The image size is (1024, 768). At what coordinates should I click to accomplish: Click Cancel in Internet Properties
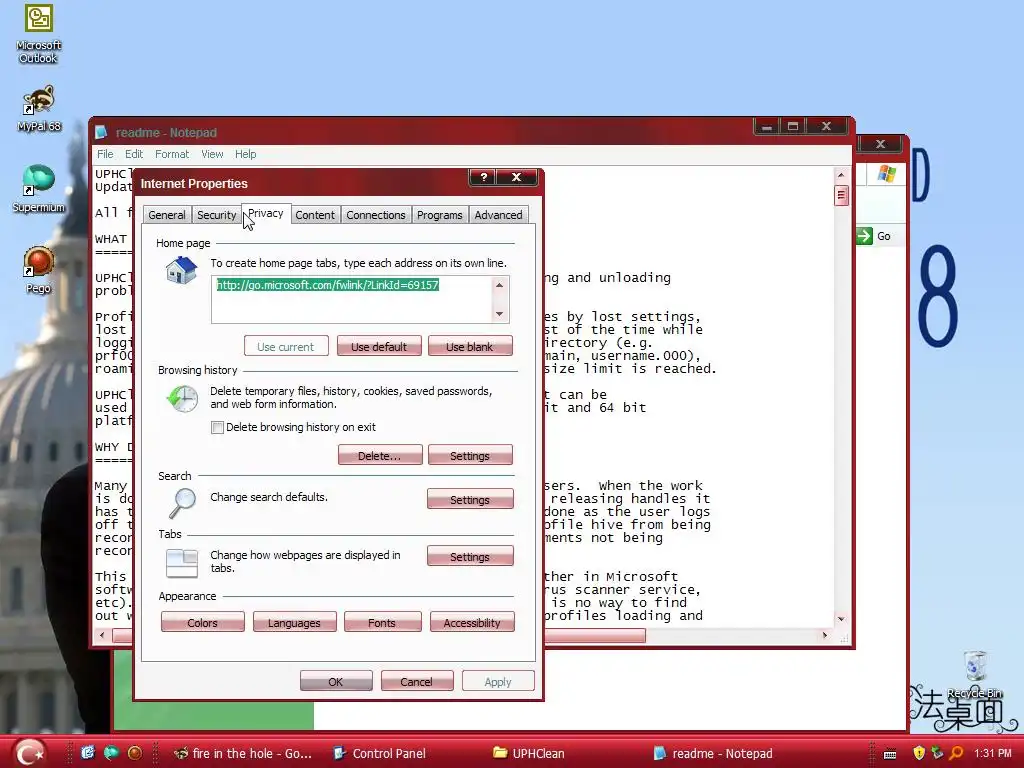coord(417,681)
